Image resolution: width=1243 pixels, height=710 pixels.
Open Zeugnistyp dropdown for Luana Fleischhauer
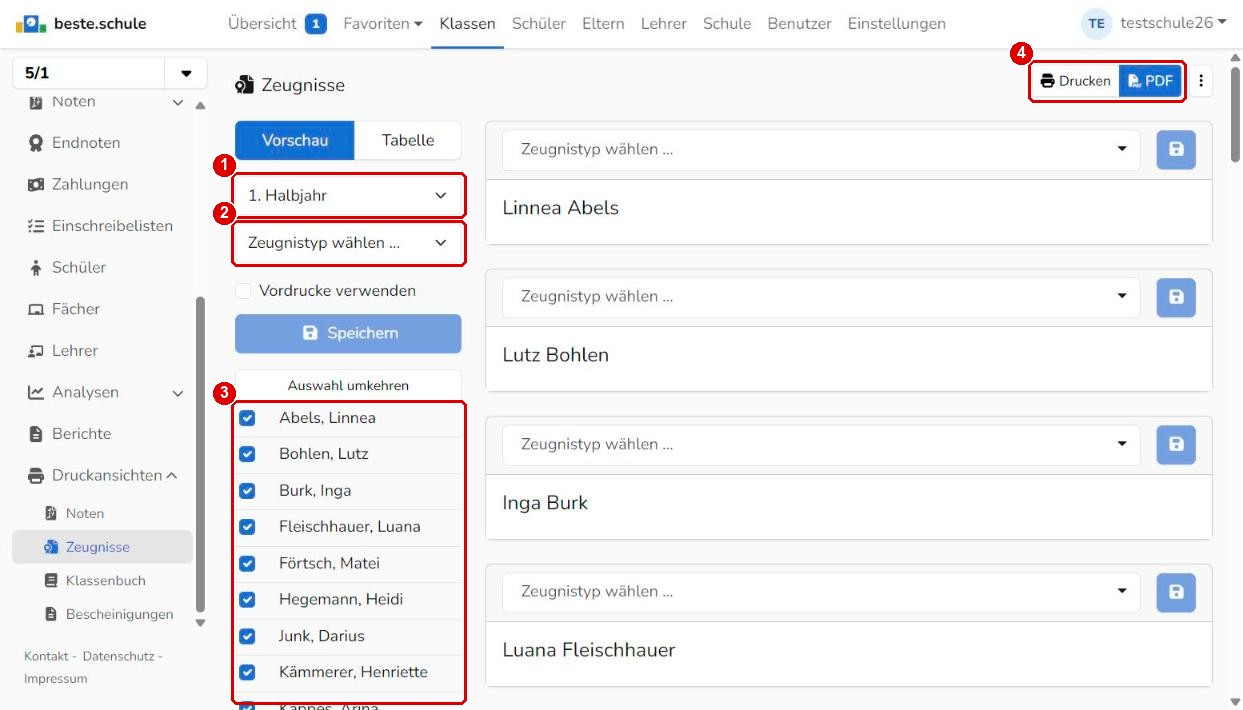(821, 591)
